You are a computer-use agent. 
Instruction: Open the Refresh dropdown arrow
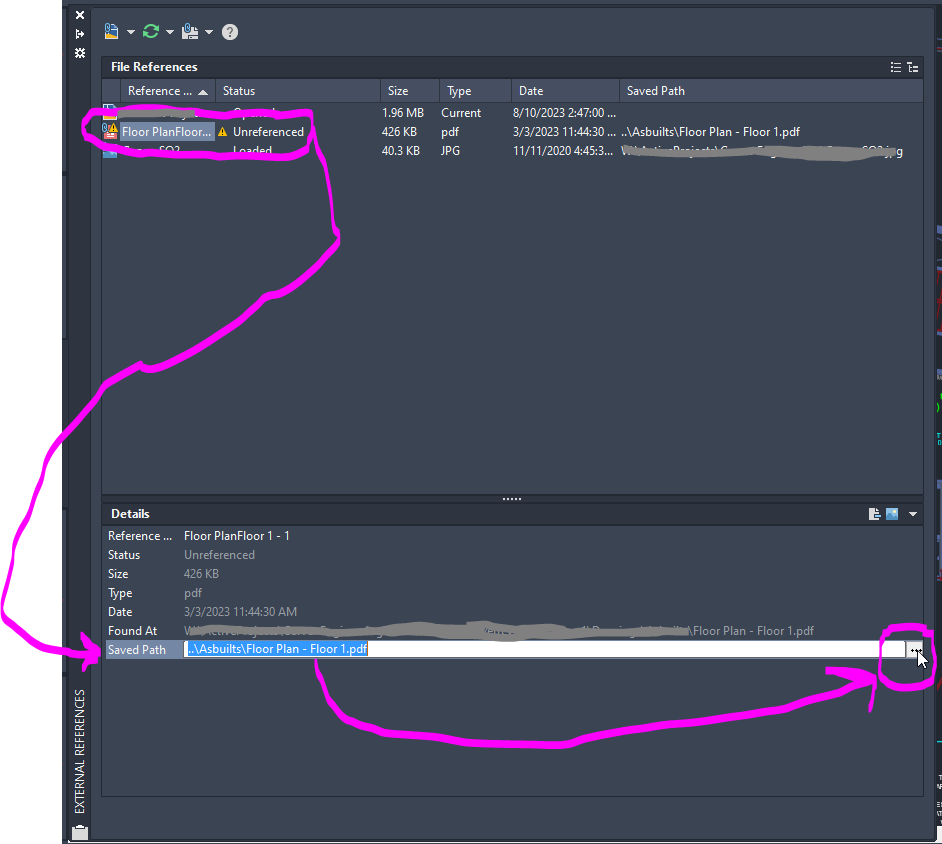[170, 31]
